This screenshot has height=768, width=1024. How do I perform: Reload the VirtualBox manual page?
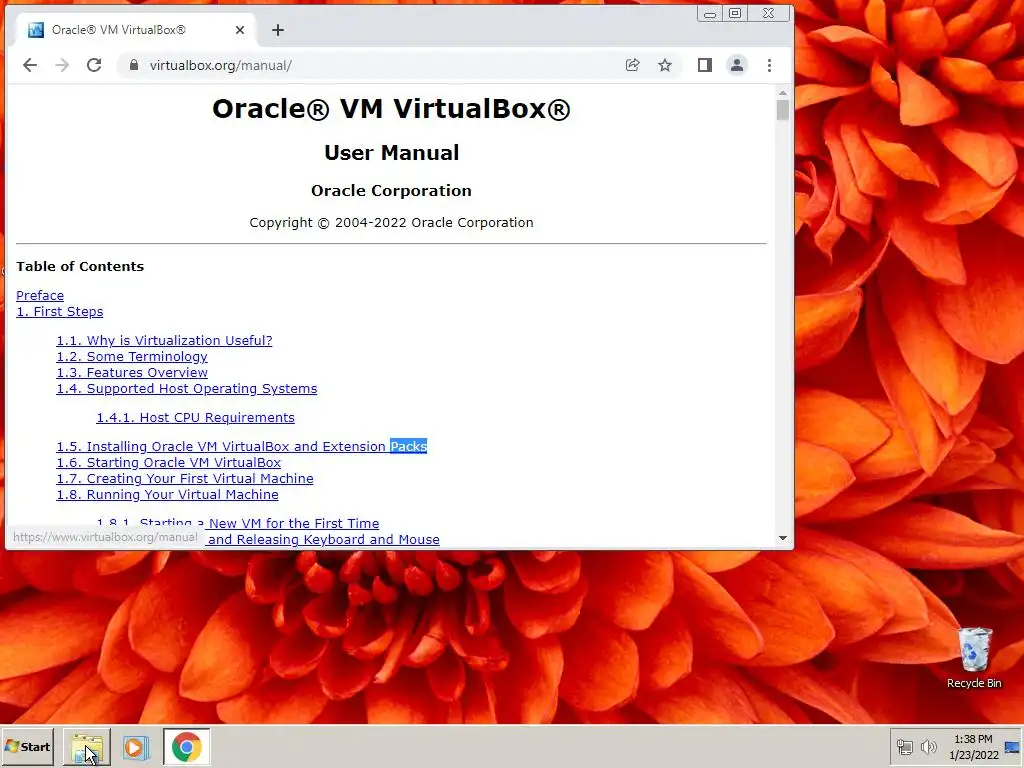coord(94,65)
